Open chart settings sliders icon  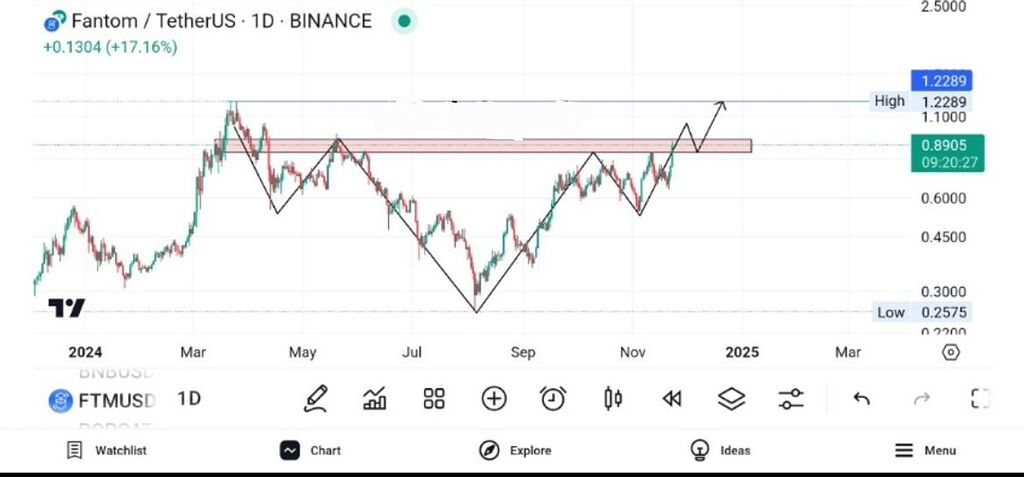(x=791, y=399)
